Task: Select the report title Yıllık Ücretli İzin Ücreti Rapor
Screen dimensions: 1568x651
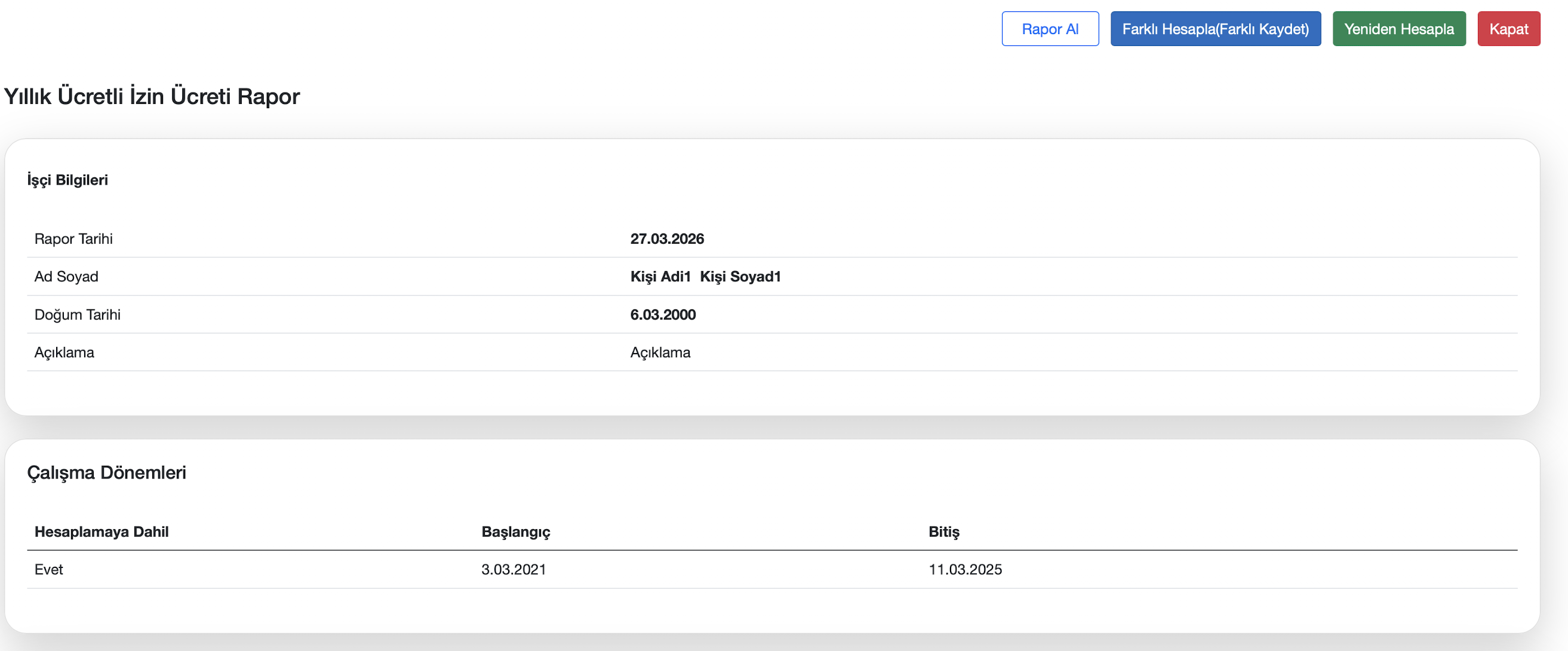Action: 152,96
